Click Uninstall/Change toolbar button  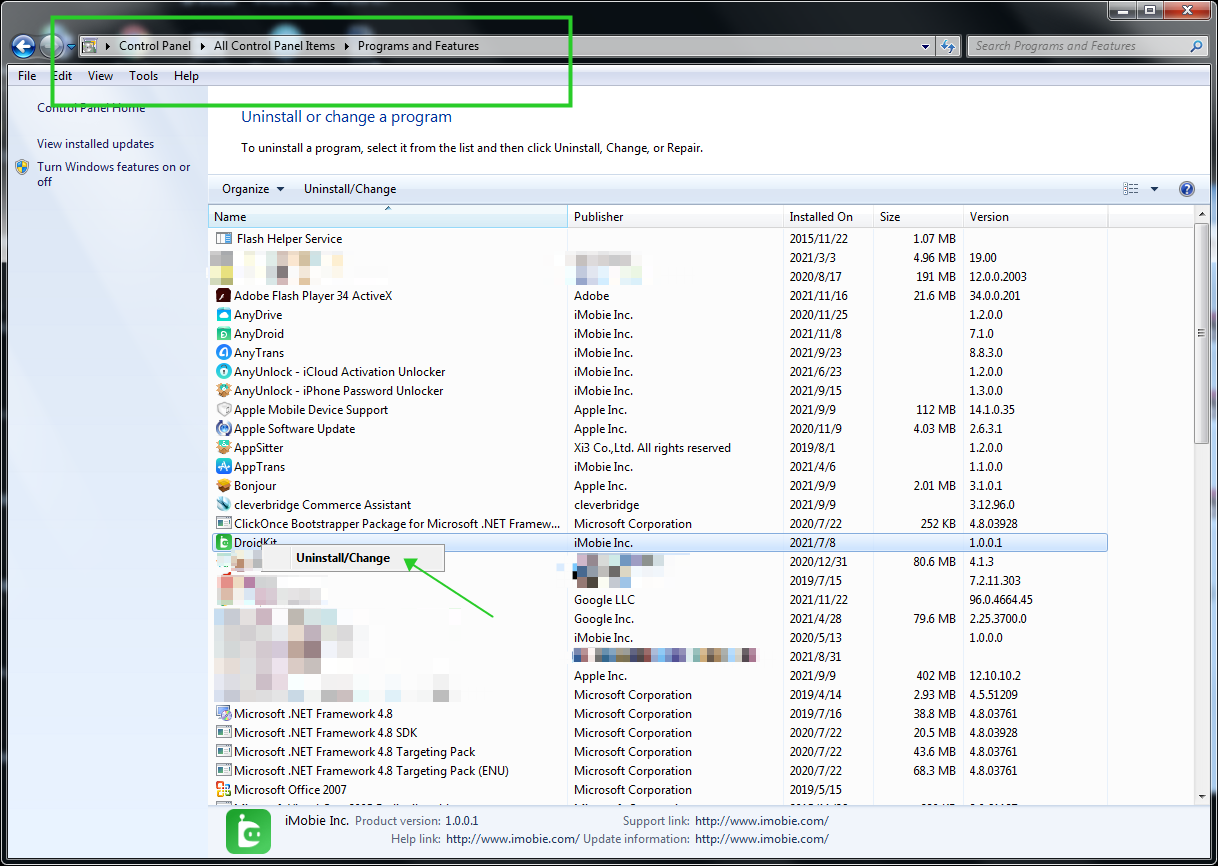point(350,189)
